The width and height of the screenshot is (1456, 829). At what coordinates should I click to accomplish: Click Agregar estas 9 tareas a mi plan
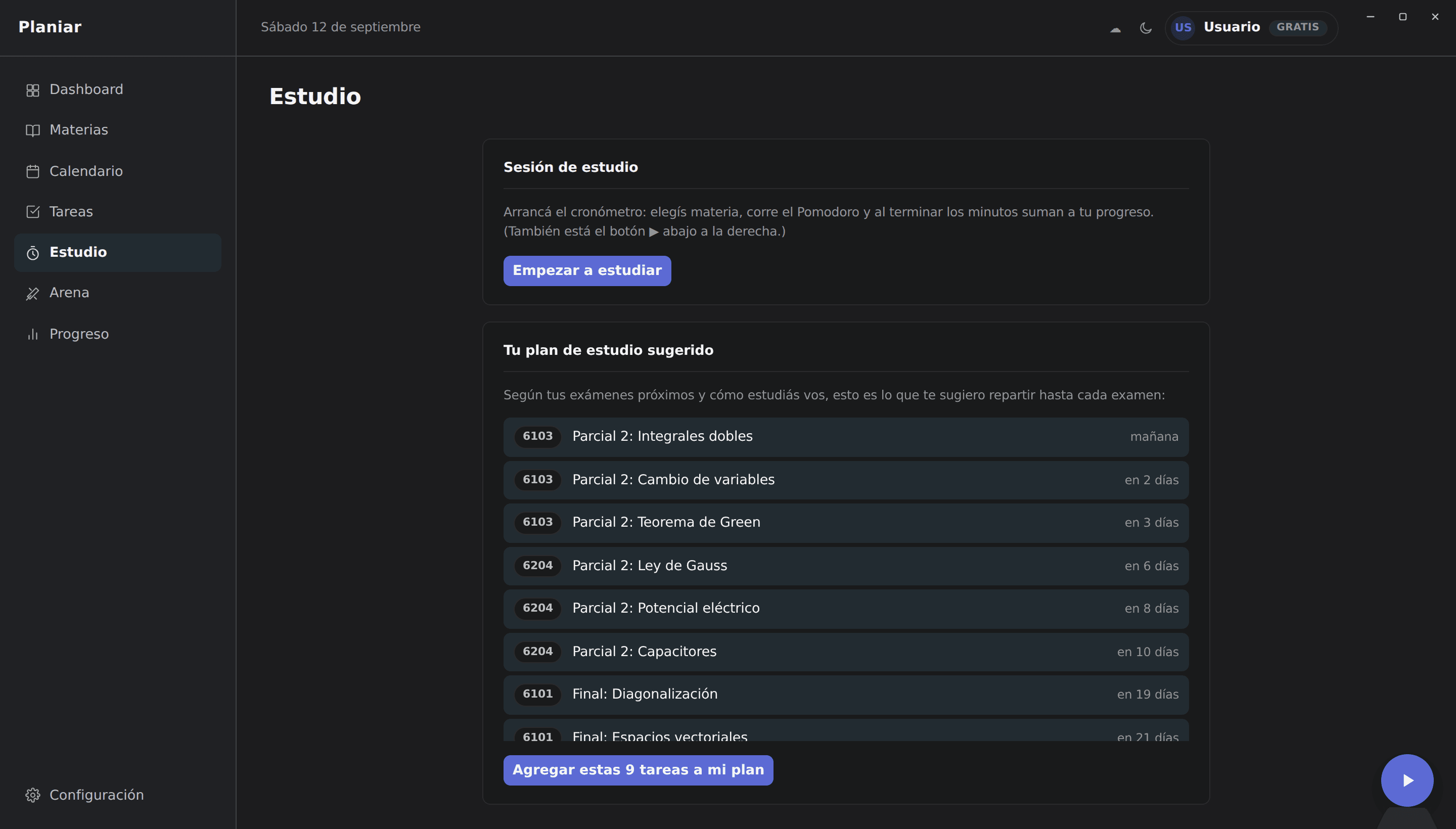coord(638,770)
